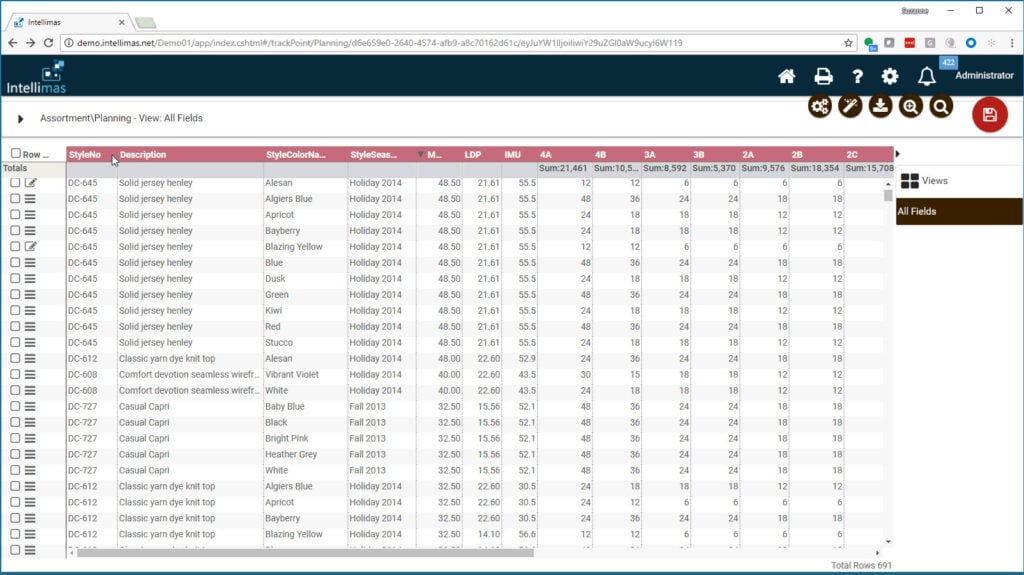Collapse the right Views side panel arrow
The image size is (1024, 575).
tap(897, 154)
